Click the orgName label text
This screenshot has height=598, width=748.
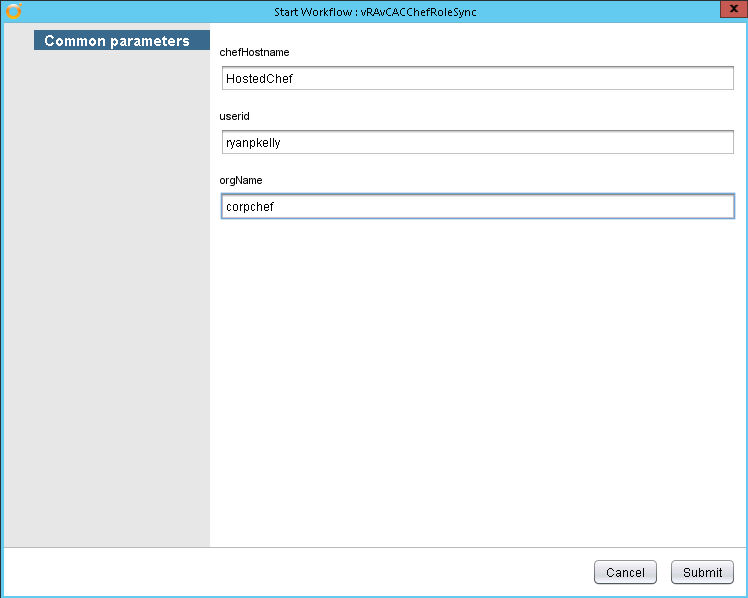pos(241,180)
